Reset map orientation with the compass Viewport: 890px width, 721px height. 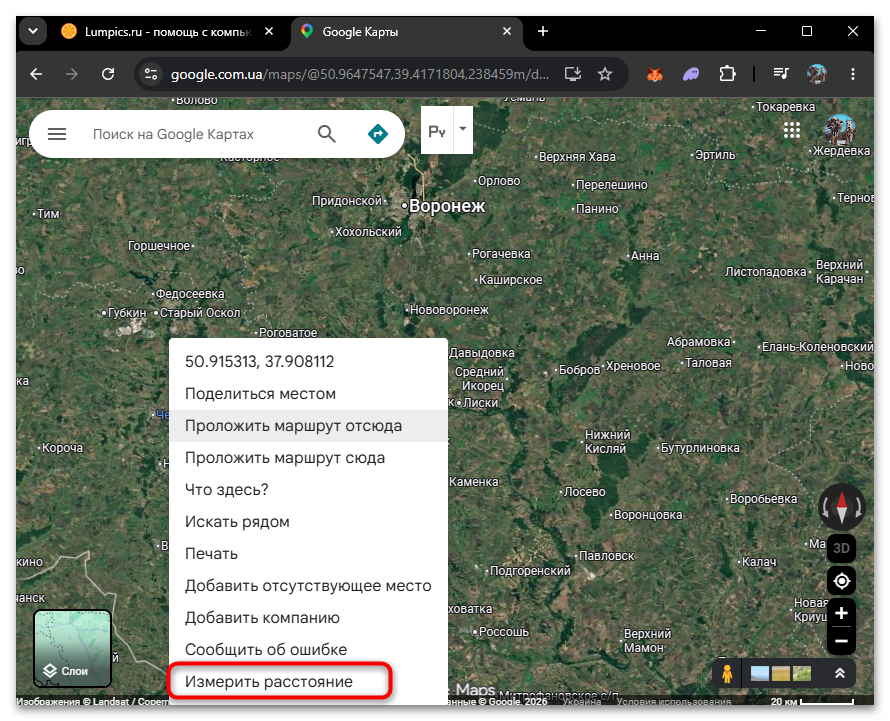pos(842,507)
